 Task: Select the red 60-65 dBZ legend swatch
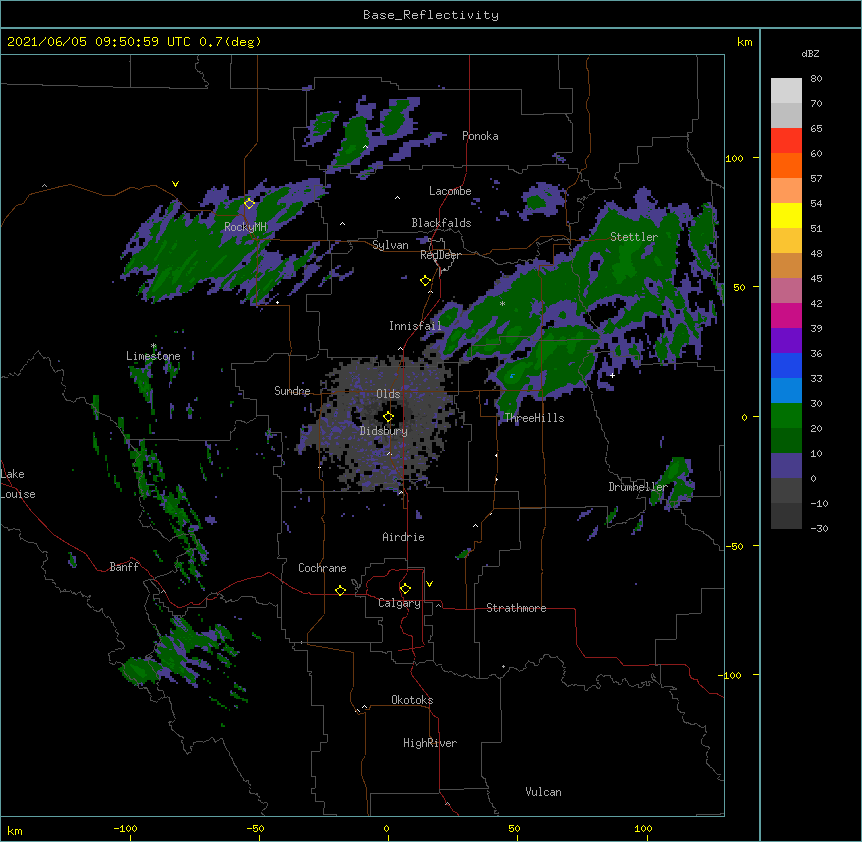coord(786,141)
